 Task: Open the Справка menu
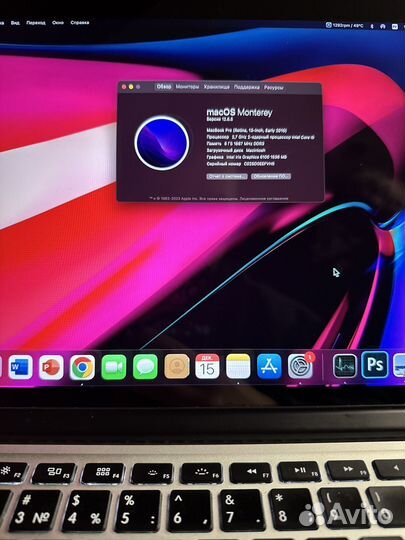(80, 23)
